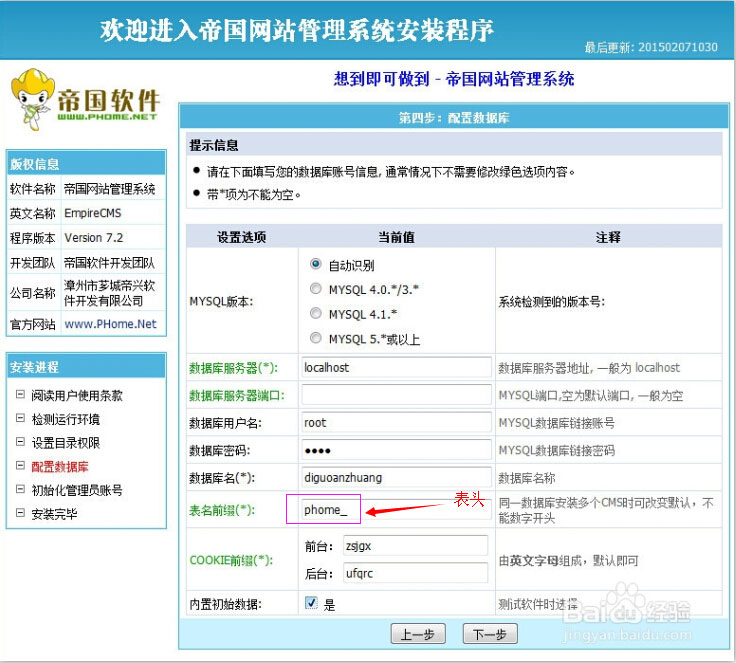Select the 初始化管理员账号 step text

click(x=77, y=490)
